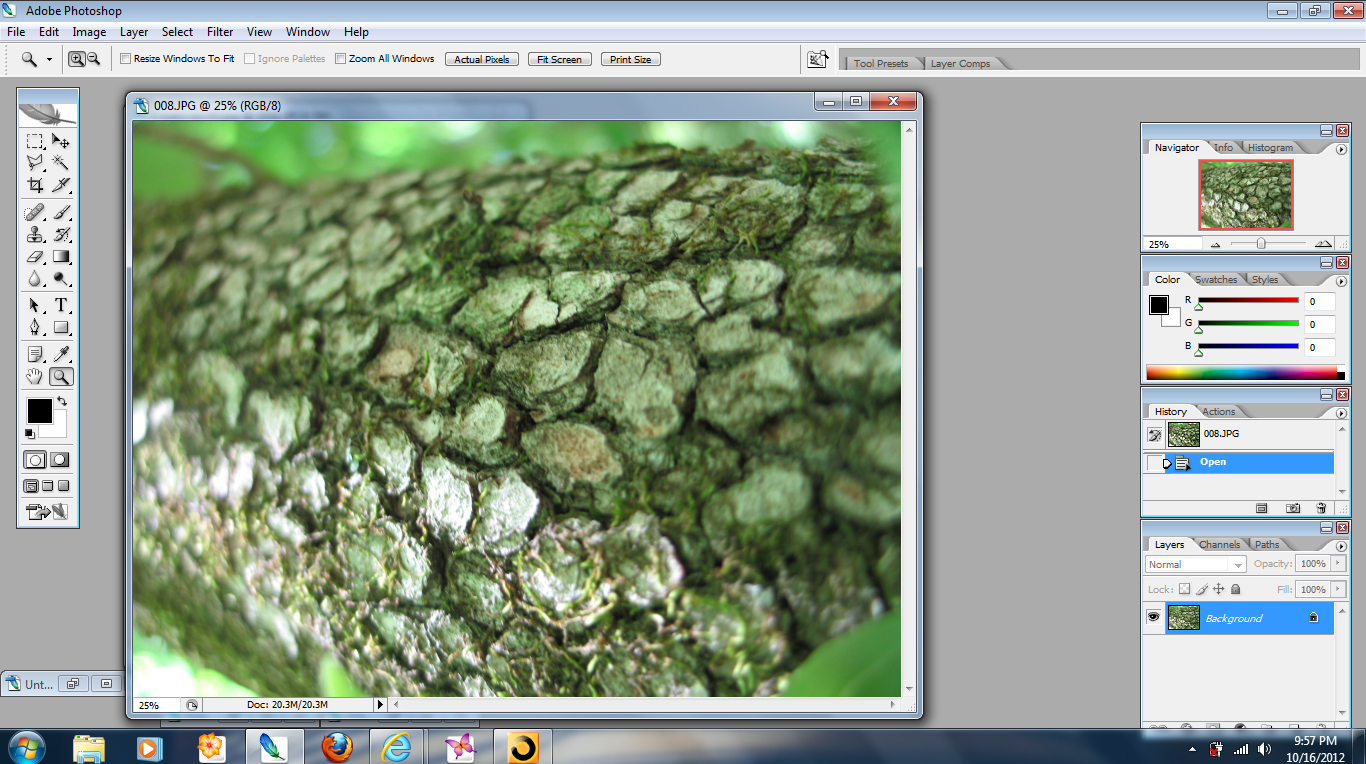Jump to ImageReady from the toolbox
Viewport: 1366px width, 764px height.
click(48, 513)
